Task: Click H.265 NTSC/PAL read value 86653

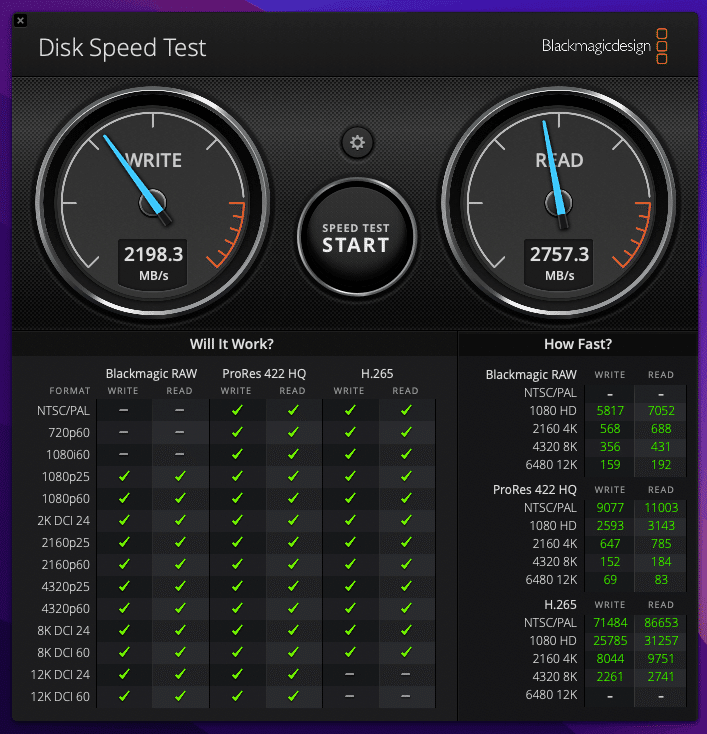Action: (x=661, y=623)
